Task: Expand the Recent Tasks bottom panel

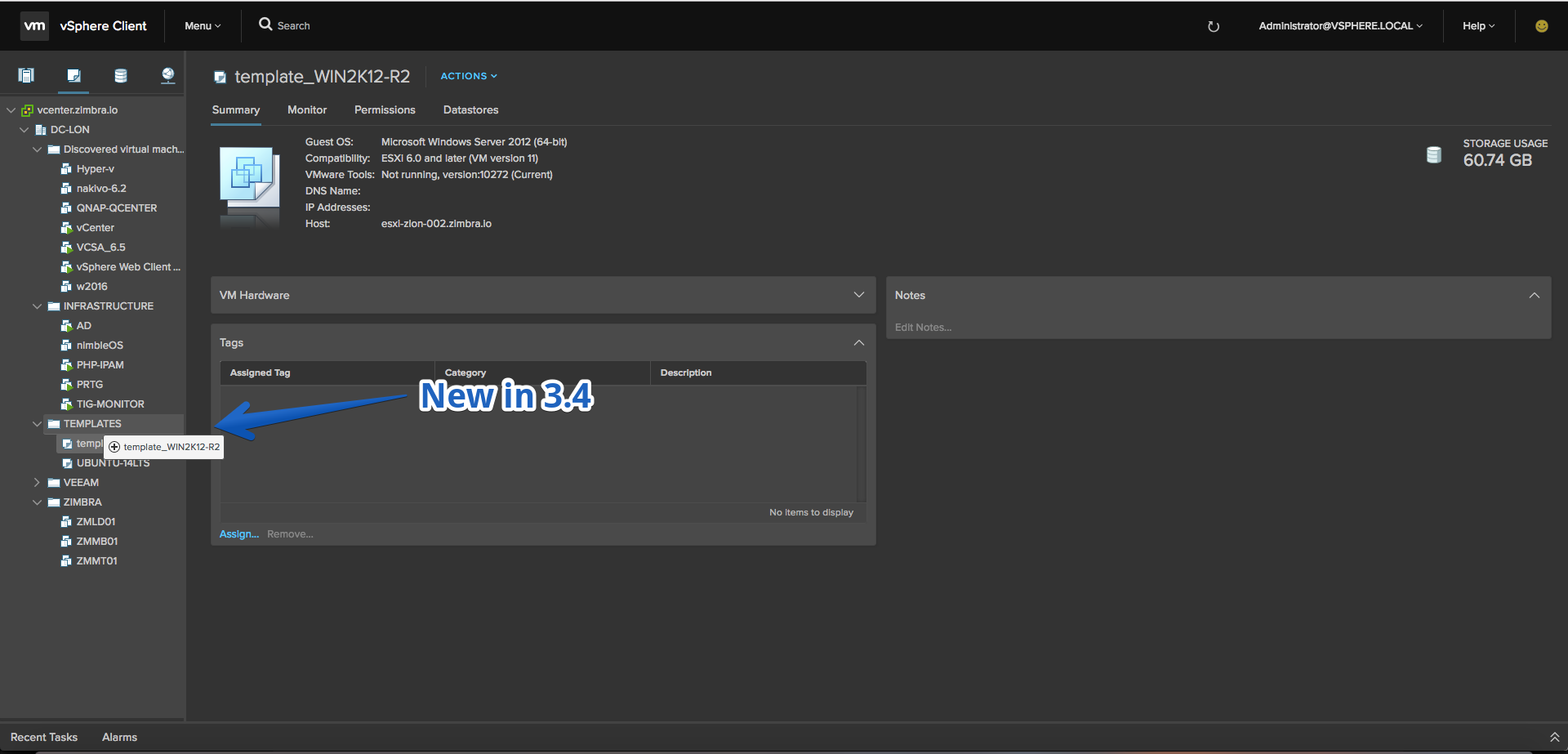Action: [x=1554, y=737]
